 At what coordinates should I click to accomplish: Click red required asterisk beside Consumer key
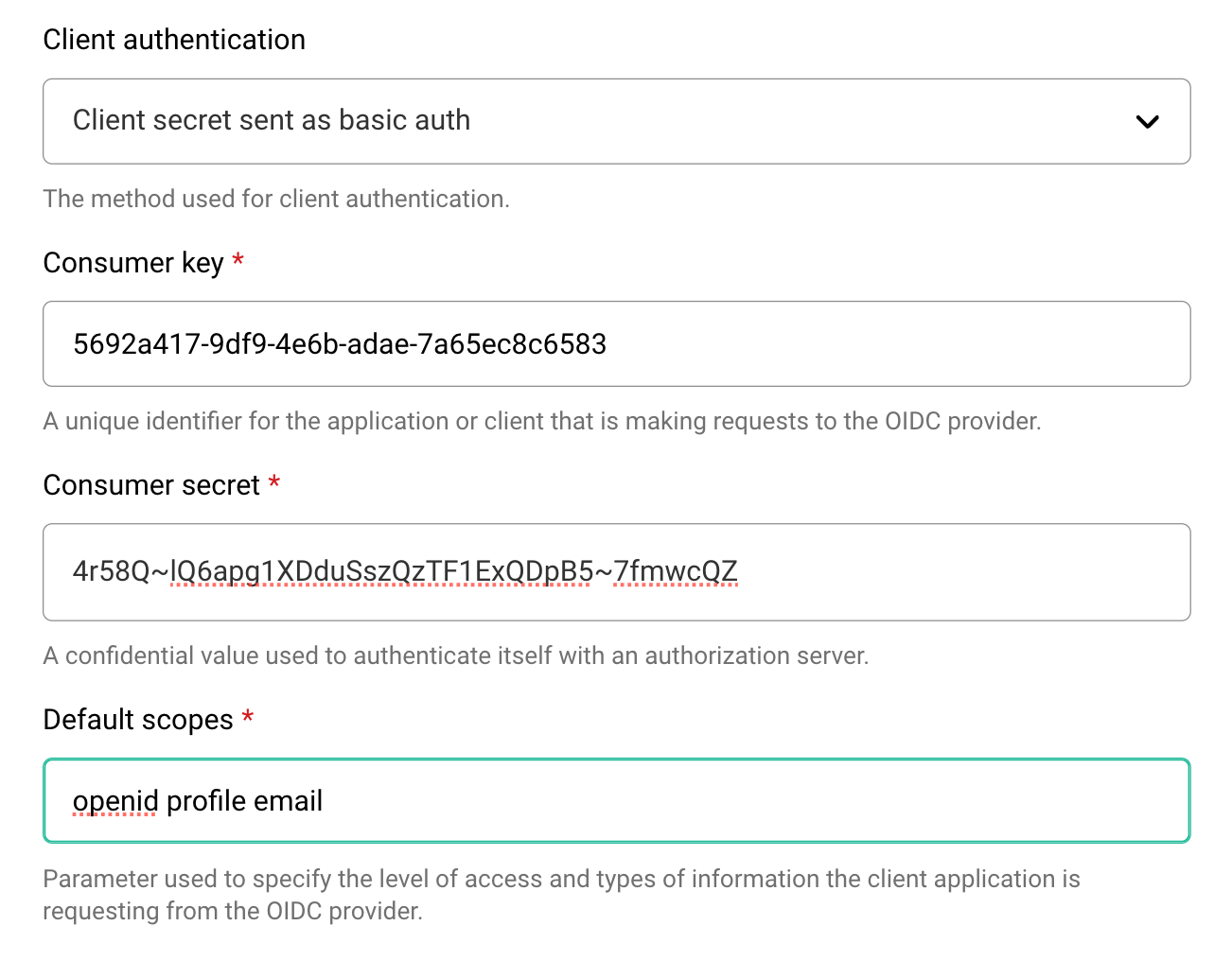click(x=238, y=260)
